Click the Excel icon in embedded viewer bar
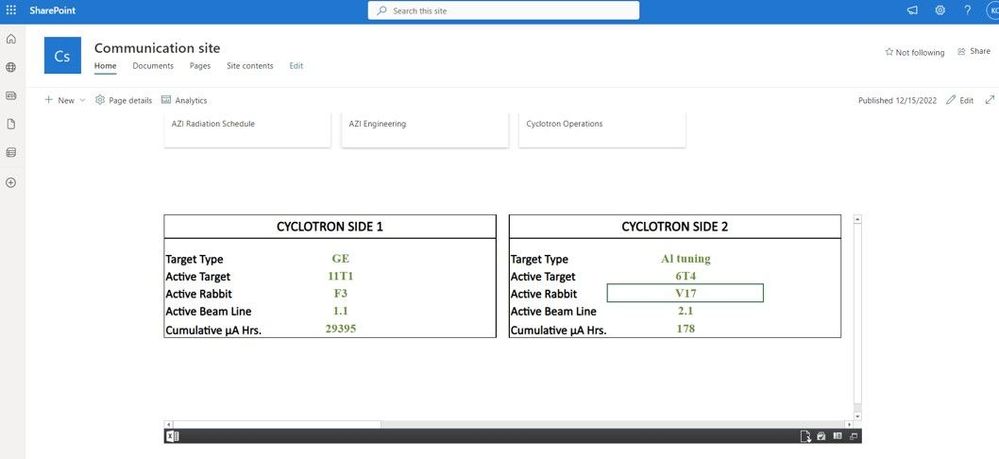 point(171,437)
